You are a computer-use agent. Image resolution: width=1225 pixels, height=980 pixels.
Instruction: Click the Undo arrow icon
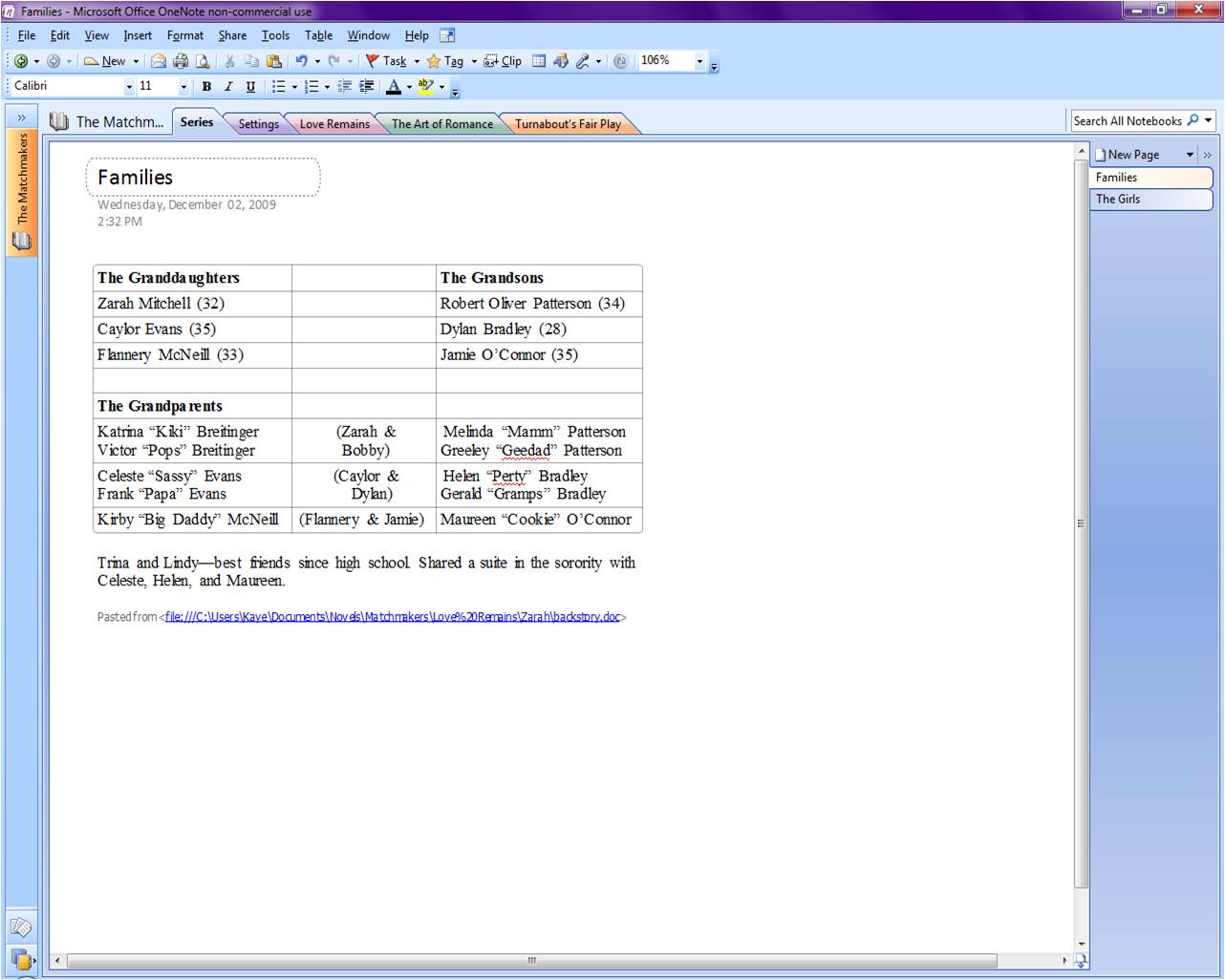pyautogui.click(x=301, y=61)
